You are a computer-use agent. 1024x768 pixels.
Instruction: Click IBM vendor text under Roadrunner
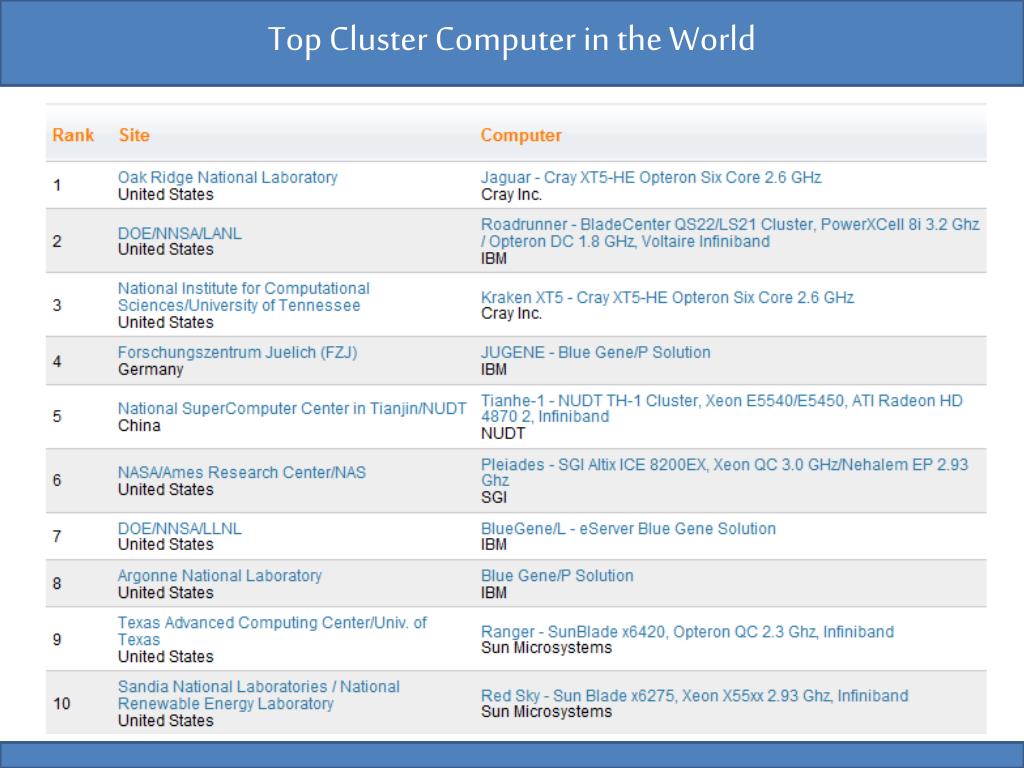[494, 259]
